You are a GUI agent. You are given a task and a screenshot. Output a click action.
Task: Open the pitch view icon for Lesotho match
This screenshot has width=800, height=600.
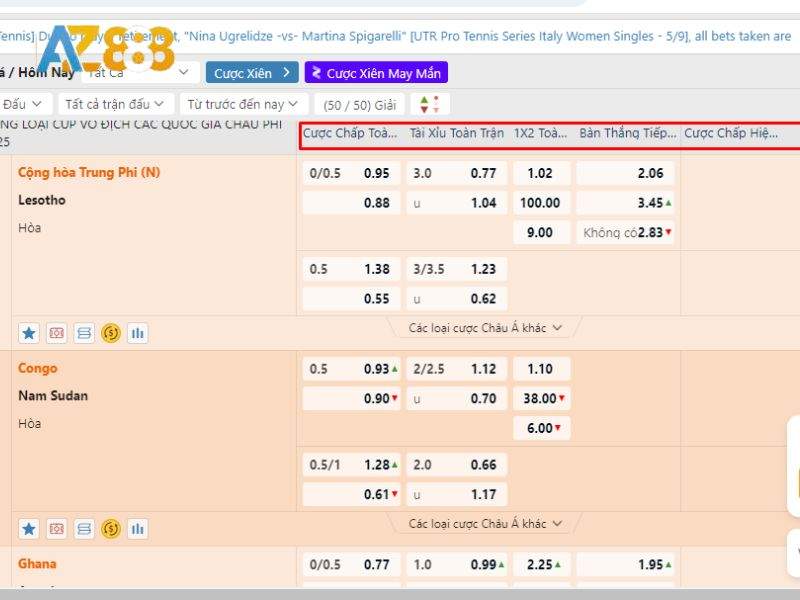pyautogui.click(x=57, y=333)
